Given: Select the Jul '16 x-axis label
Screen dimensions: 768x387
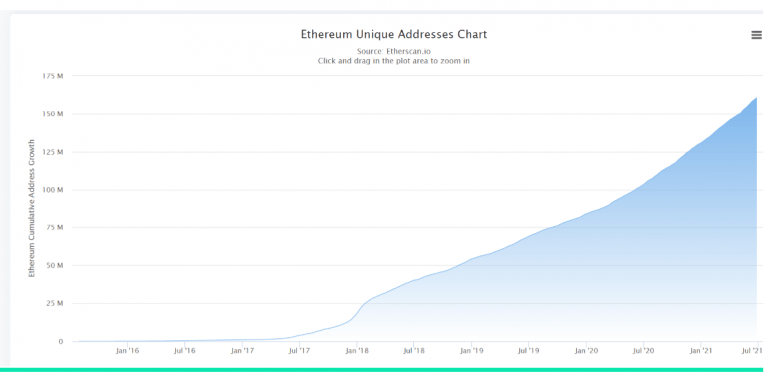Looking at the screenshot, I should click(x=185, y=351).
